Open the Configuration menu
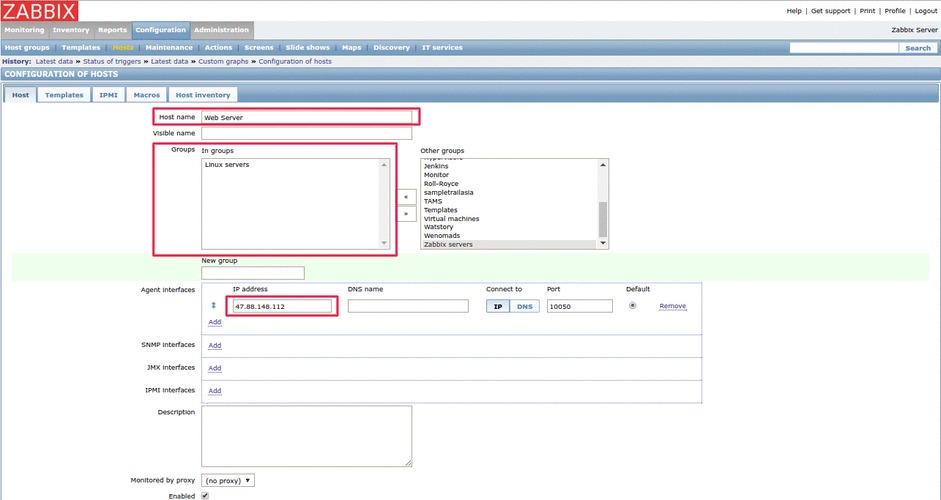This screenshot has height=500, width=941. (x=161, y=30)
